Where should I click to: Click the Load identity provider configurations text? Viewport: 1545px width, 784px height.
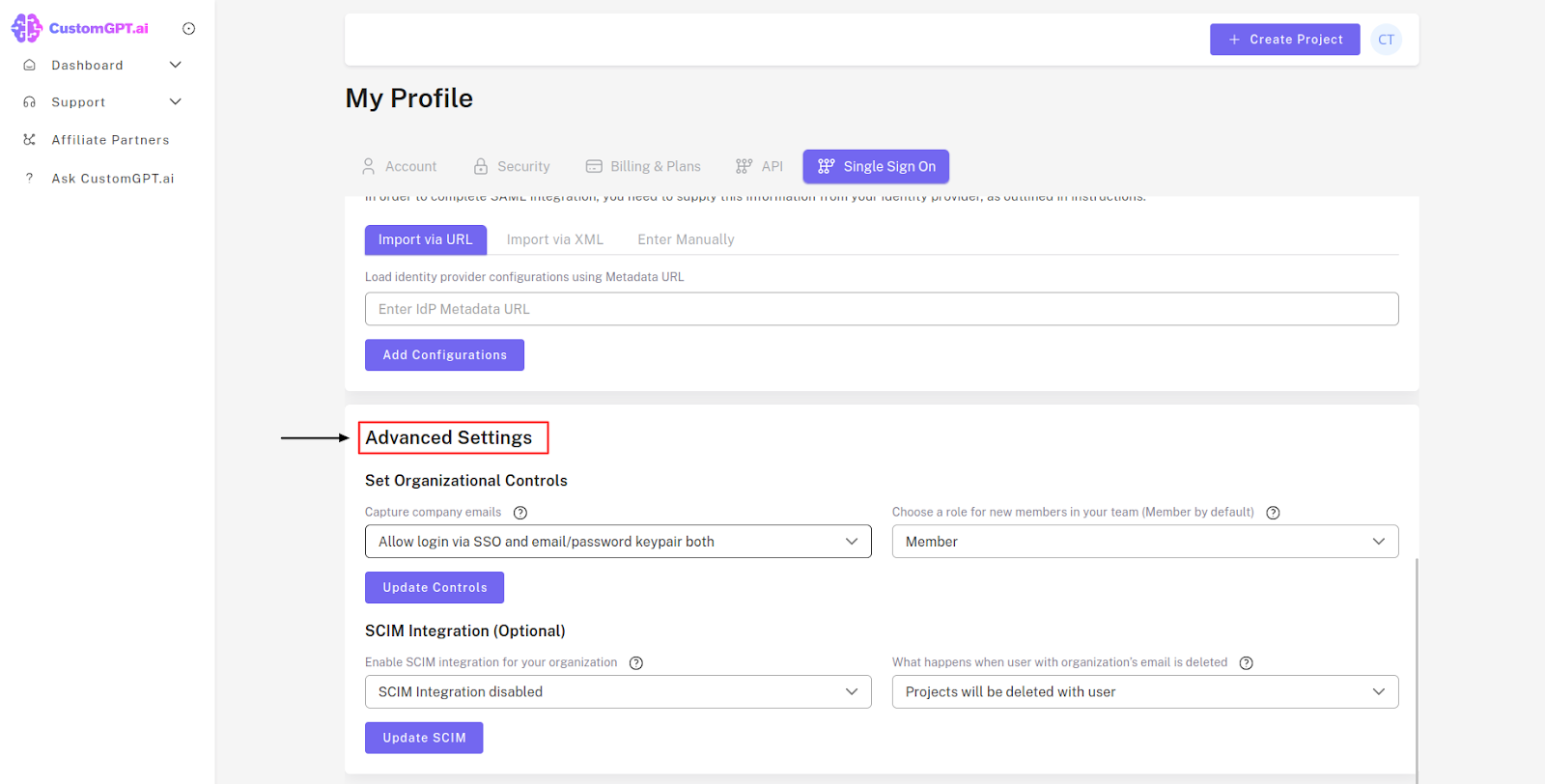click(x=524, y=277)
